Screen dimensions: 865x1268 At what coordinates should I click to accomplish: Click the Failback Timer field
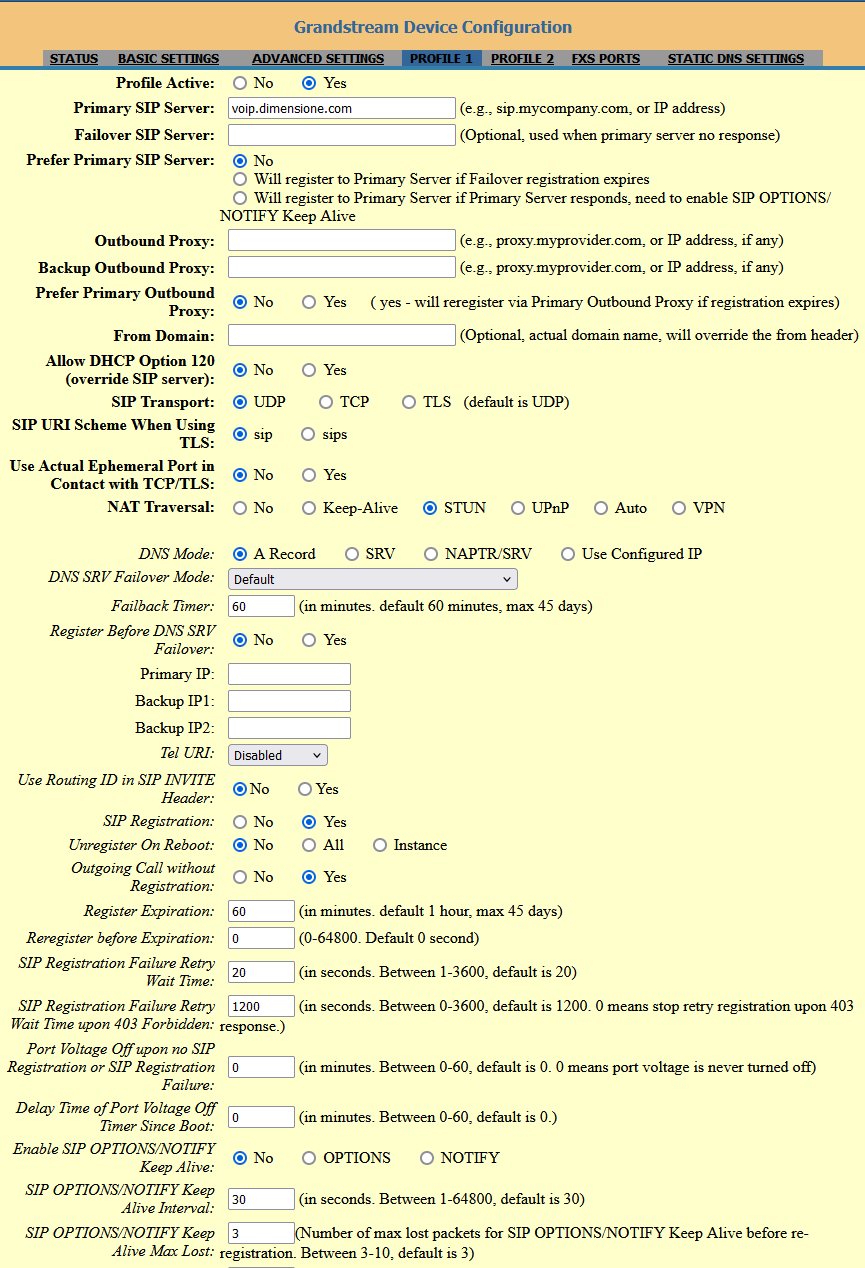tap(262, 606)
